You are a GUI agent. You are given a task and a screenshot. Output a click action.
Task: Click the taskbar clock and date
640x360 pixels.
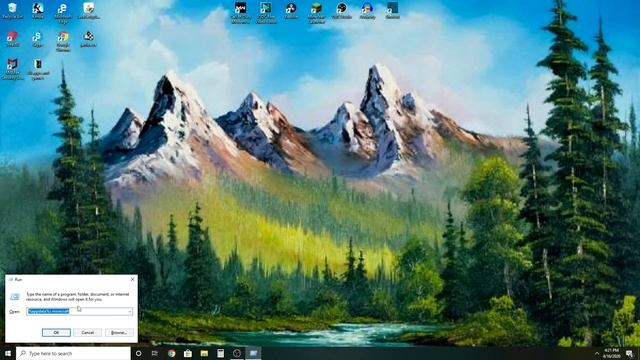click(612, 353)
